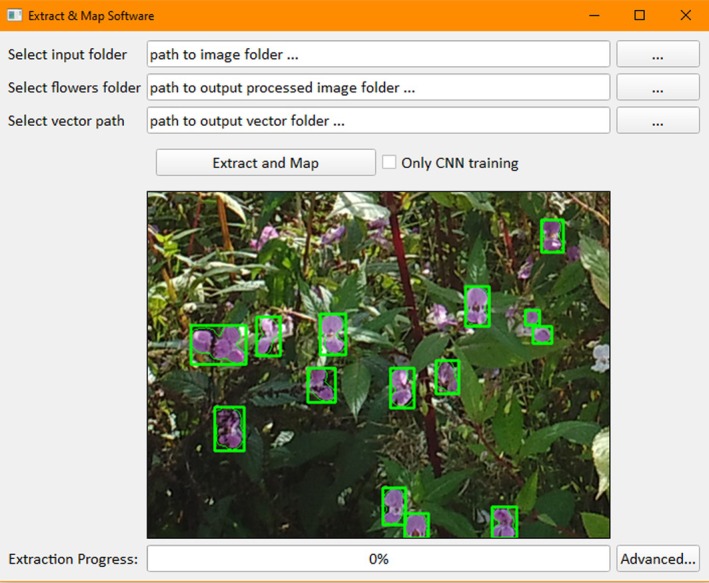The image size is (709, 583).
Task: Click the dark purple flower box at lower left
Action: coord(230,429)
